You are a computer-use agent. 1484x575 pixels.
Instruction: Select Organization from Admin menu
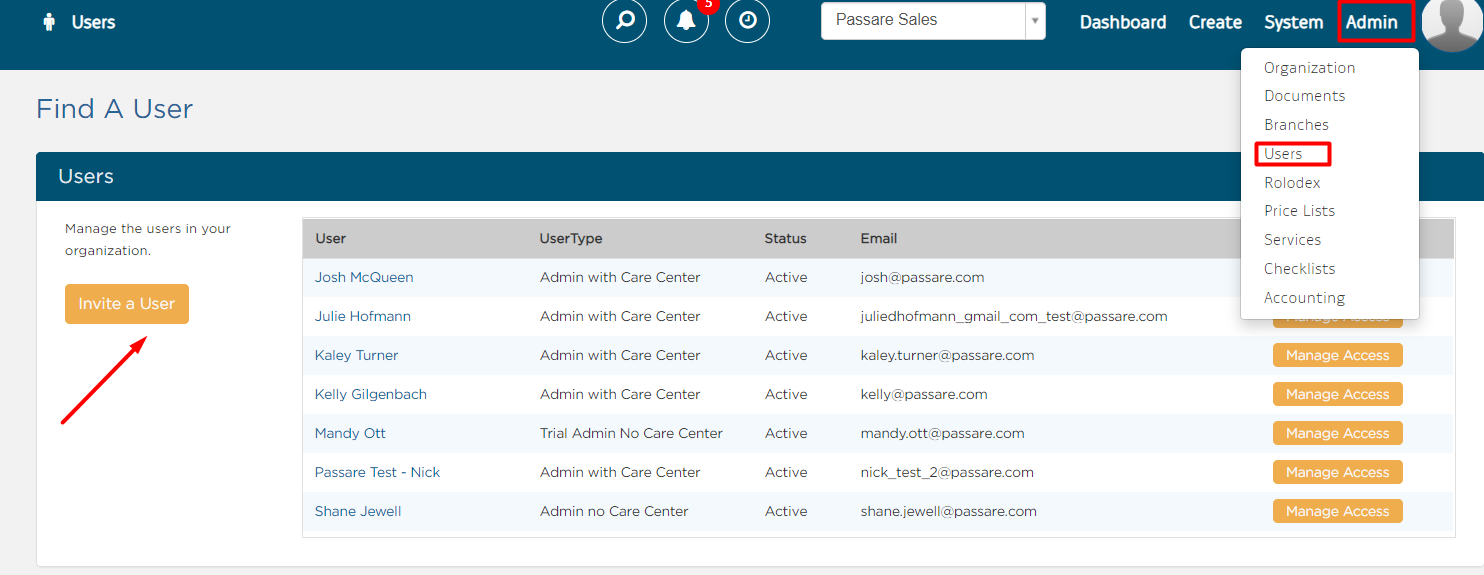[x=1309, y=68]
